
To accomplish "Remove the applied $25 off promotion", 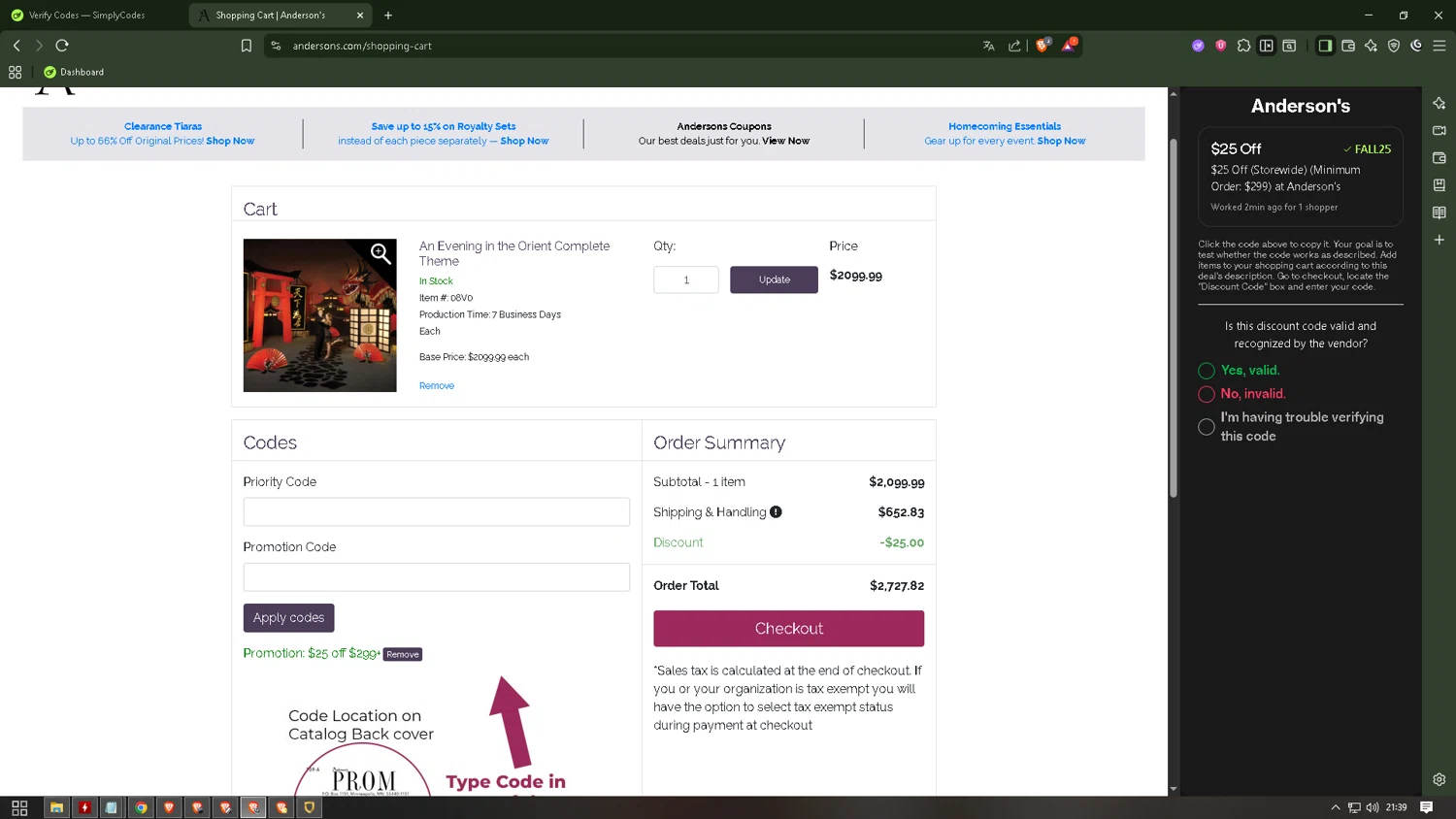I will (x=403, y=655).
